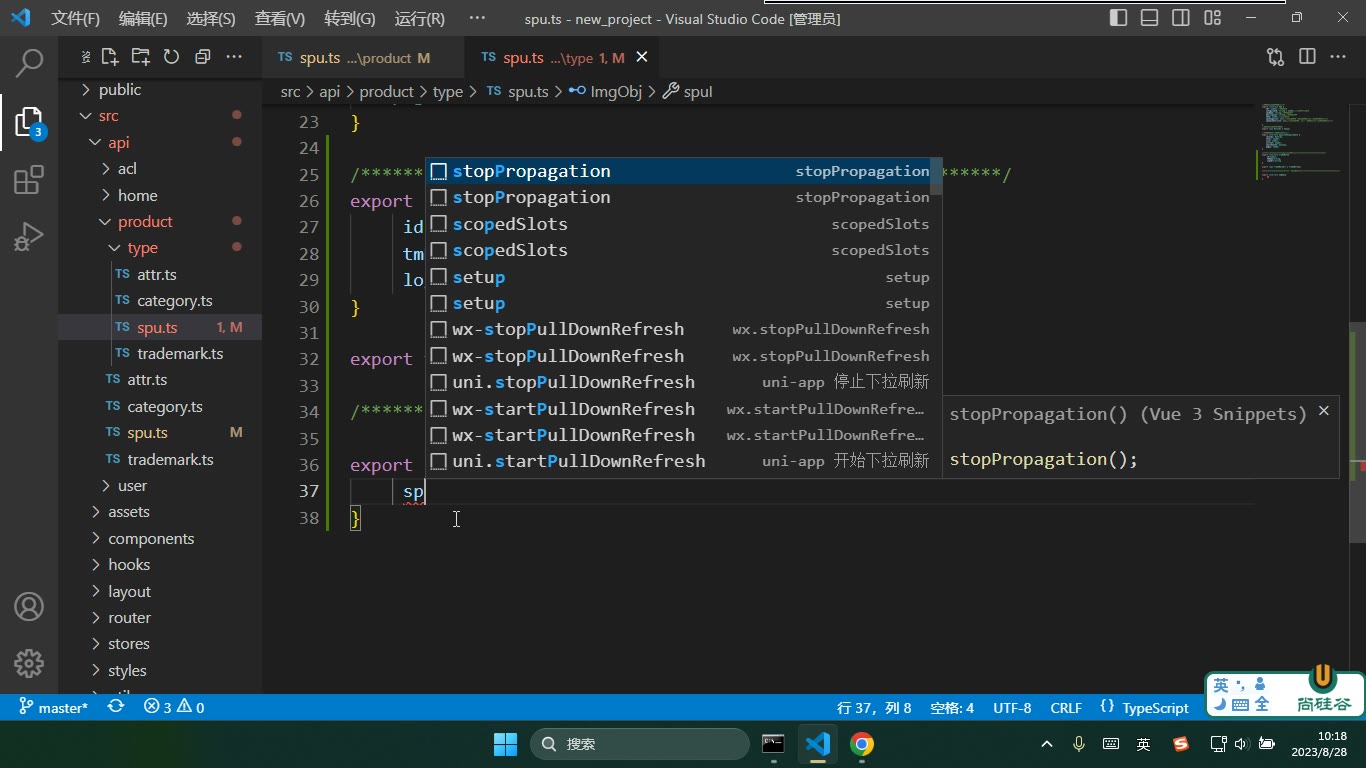1366x768 pixels.
Task: Switch to the spu.ts ...\product tab
Action: pos(363,57)
